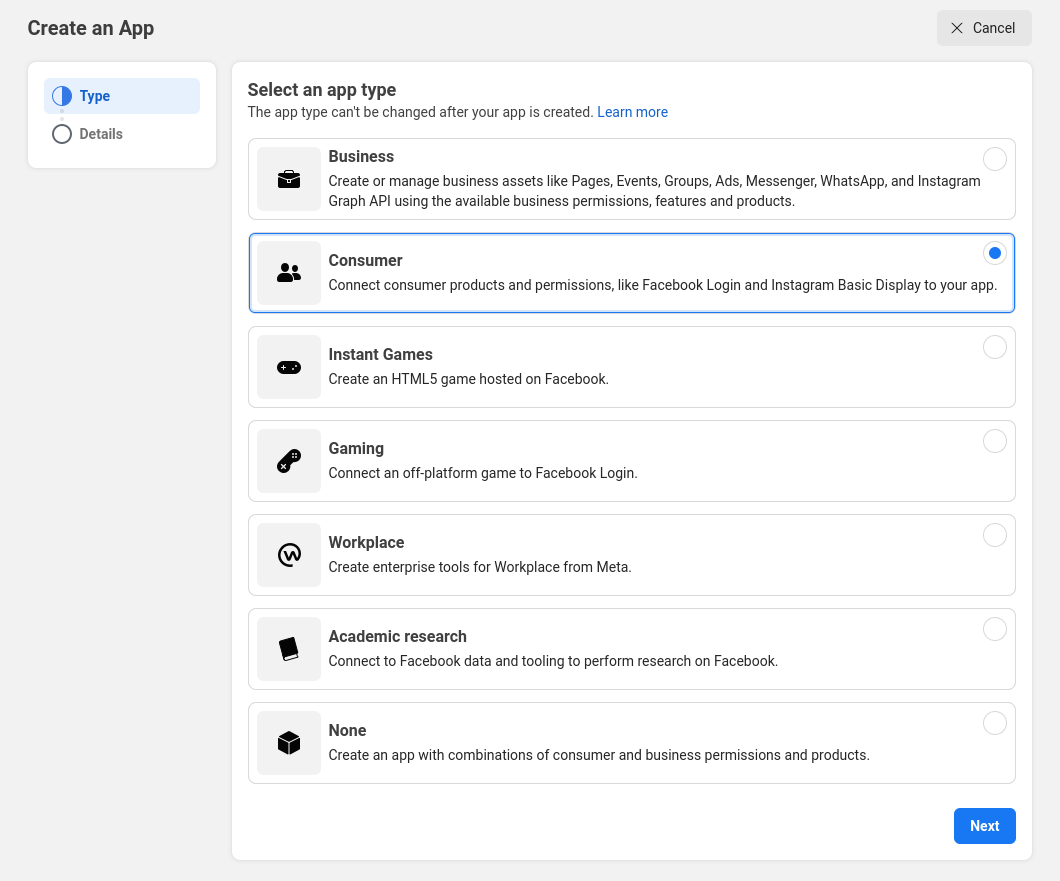The height and width of the screenshot is (881, 1060).
Task: Click the Instant Games controller icon
Action: point(289,367)
